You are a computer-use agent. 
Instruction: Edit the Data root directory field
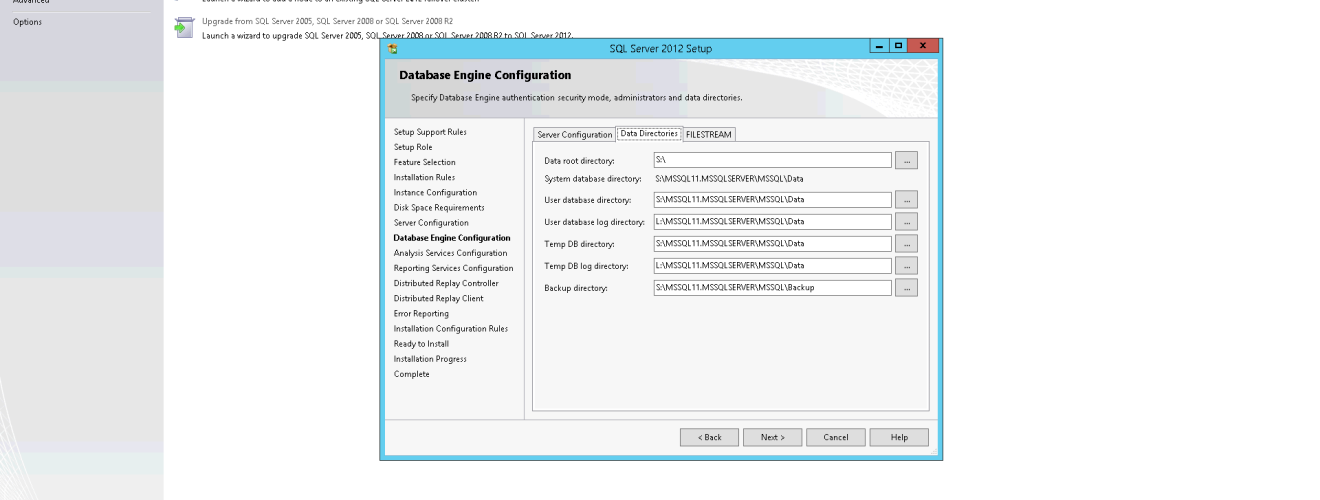(x=772, y=160)
